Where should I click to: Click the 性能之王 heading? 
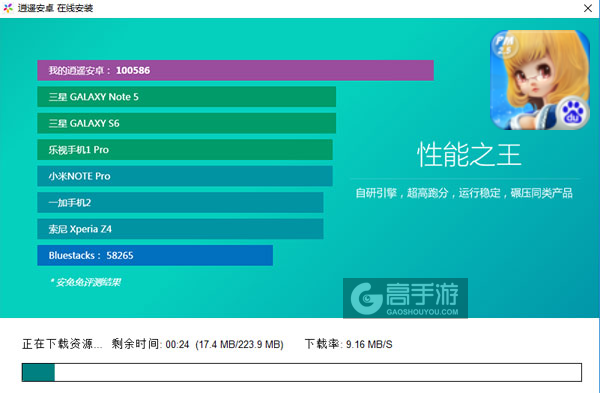[x=469, y=155]
